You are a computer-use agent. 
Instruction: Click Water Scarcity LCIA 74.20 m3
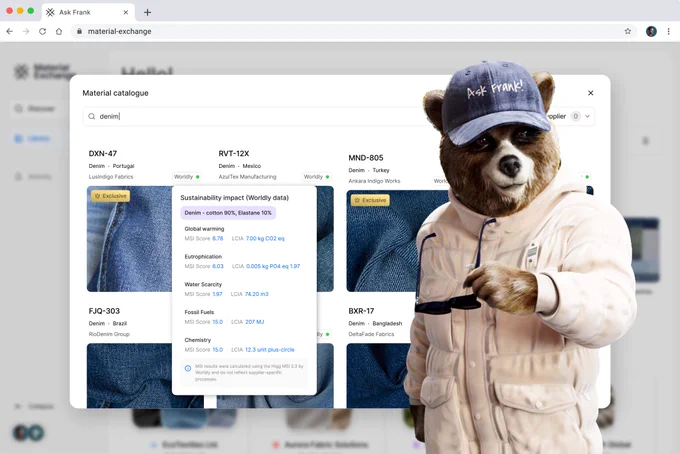click(x=249, y=294)
